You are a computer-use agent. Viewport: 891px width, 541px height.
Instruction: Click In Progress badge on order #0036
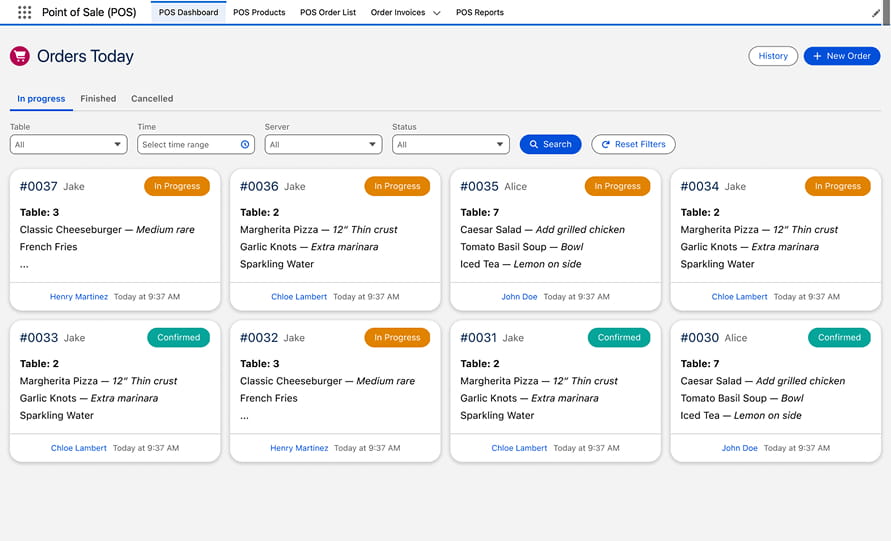pos(397,186)
